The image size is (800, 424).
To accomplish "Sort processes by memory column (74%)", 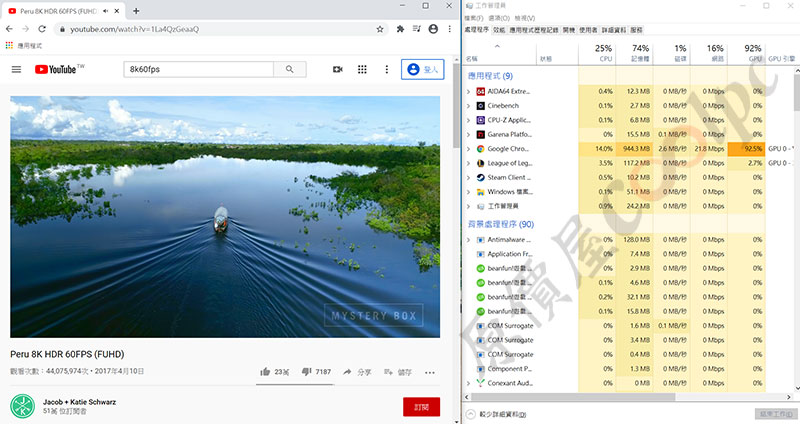I will [634, 53].
